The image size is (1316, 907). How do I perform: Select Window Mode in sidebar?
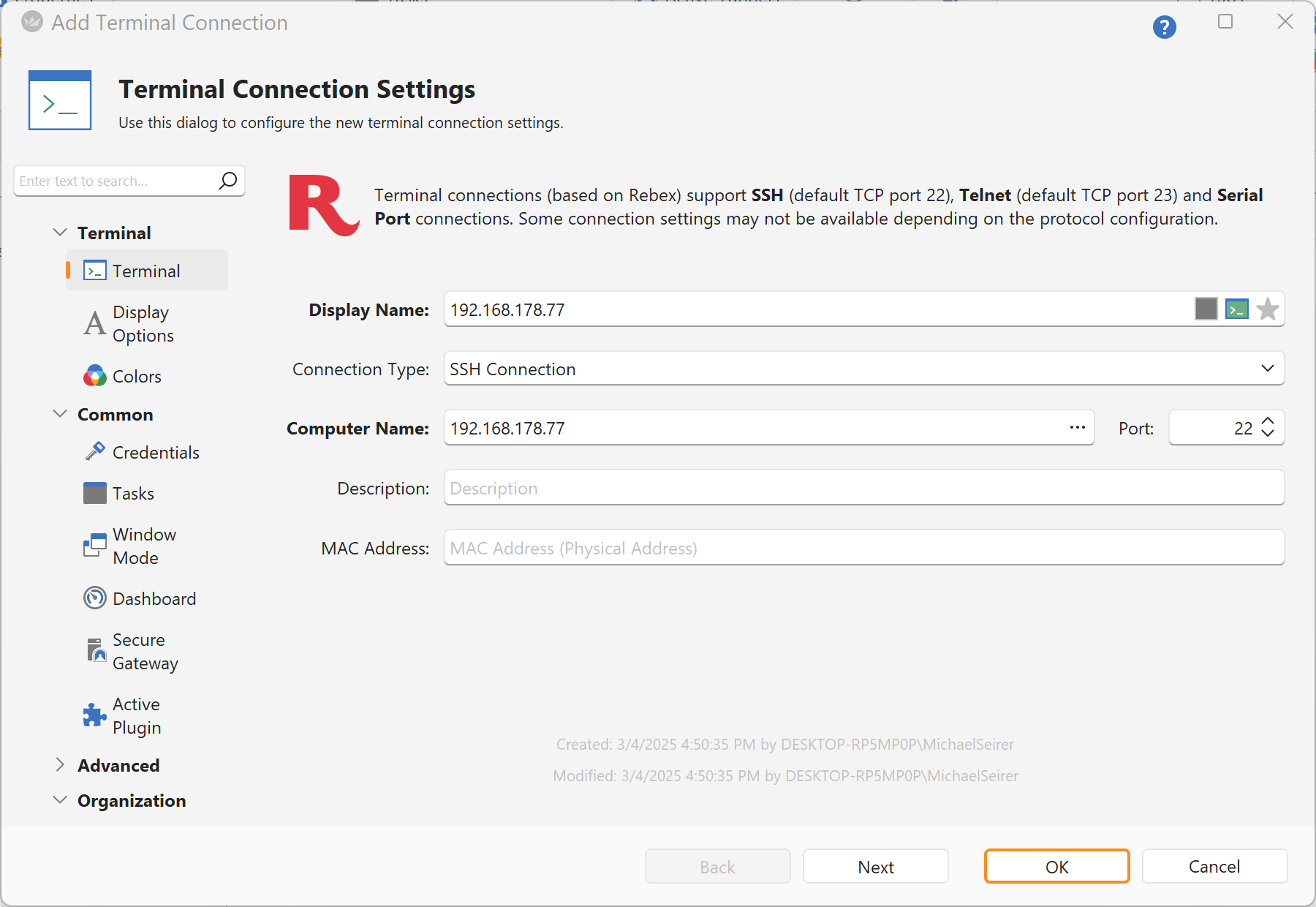click(144, 546)
